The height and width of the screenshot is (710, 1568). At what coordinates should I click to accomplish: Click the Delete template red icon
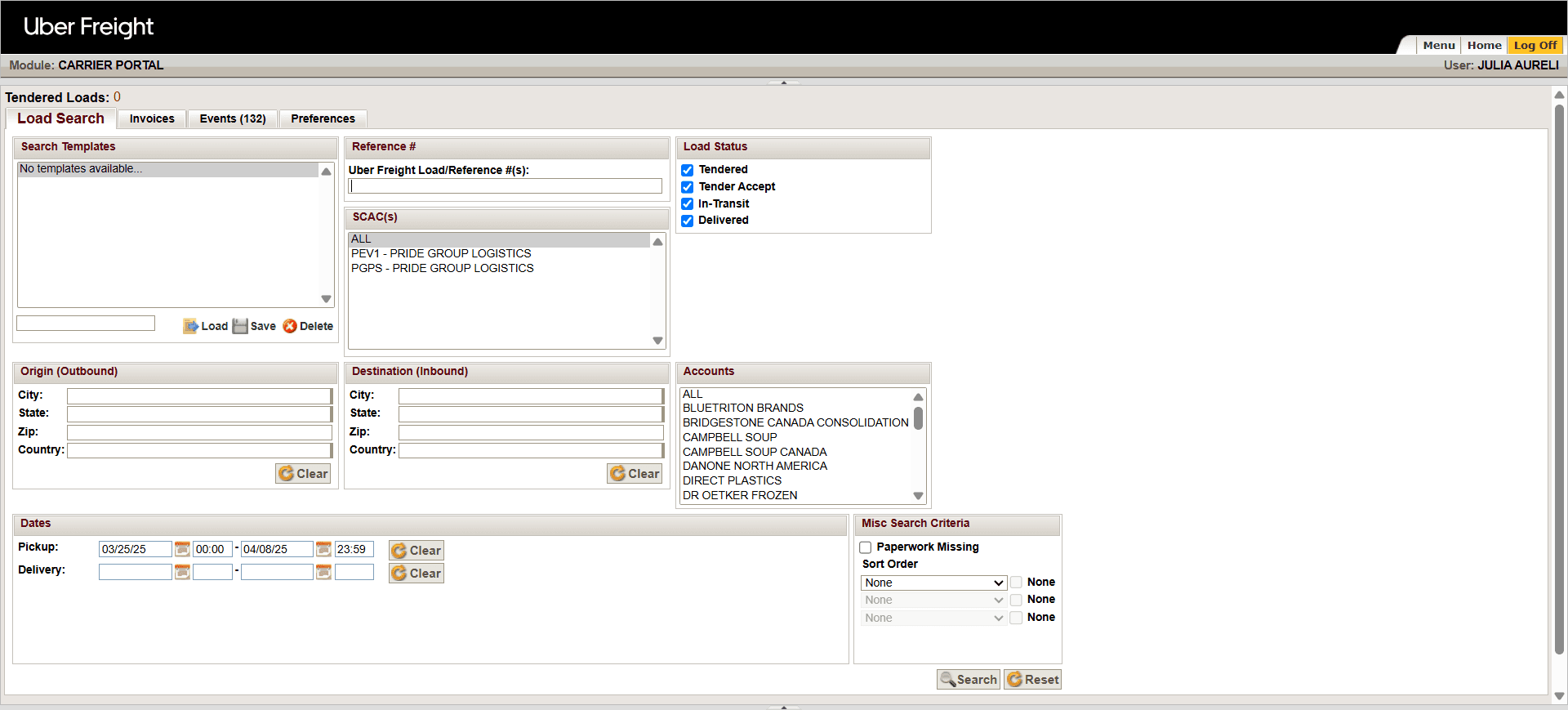pyautogui.click(x=290, y=326)
